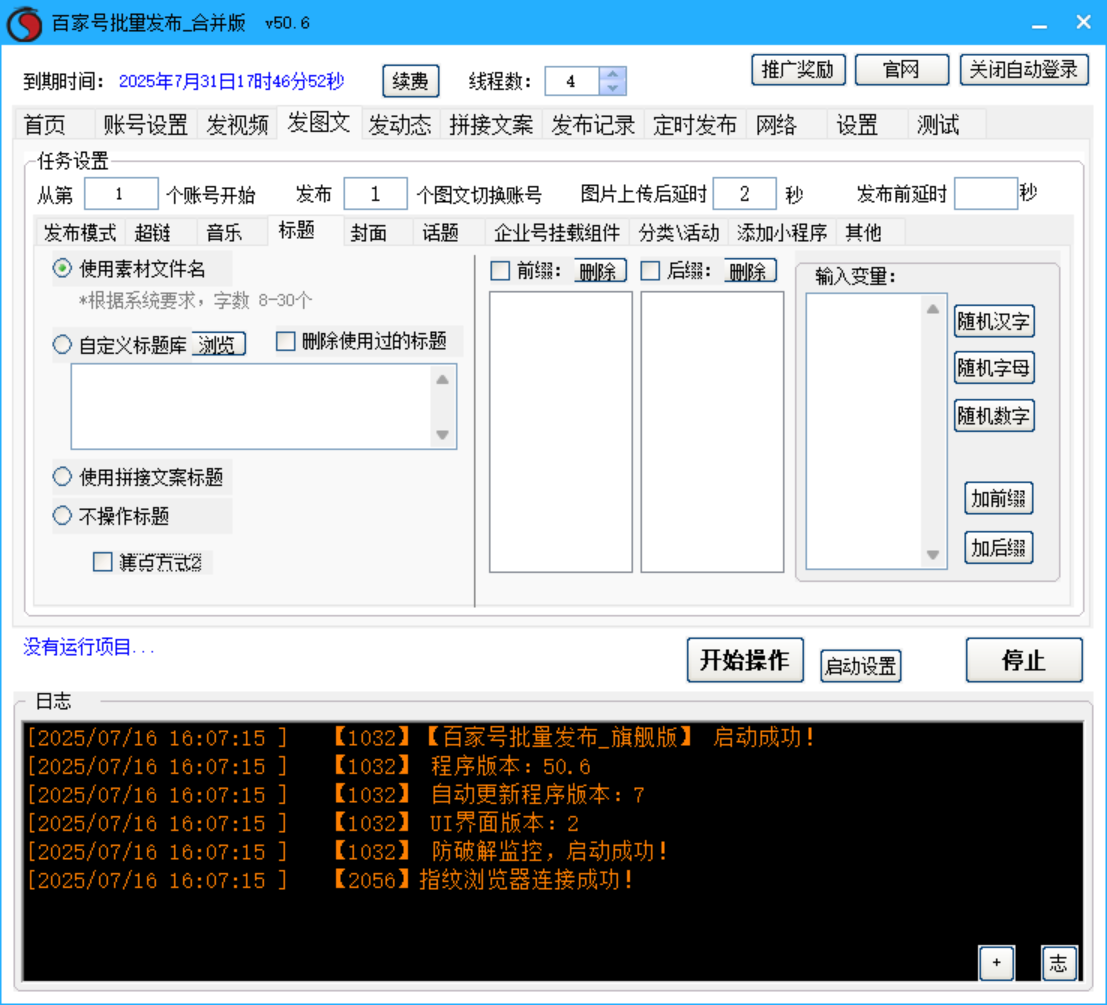
Task: Open the 发布模式 sub-tab
Action: point(80,232)
